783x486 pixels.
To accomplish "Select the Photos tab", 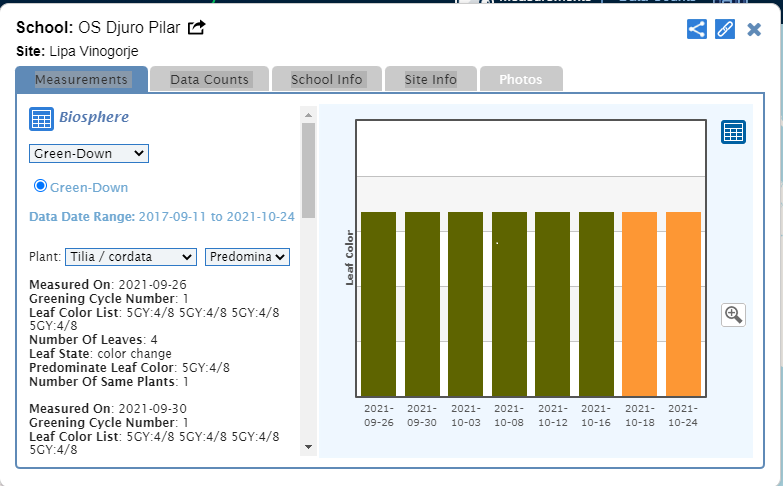I will click(520, 79).
